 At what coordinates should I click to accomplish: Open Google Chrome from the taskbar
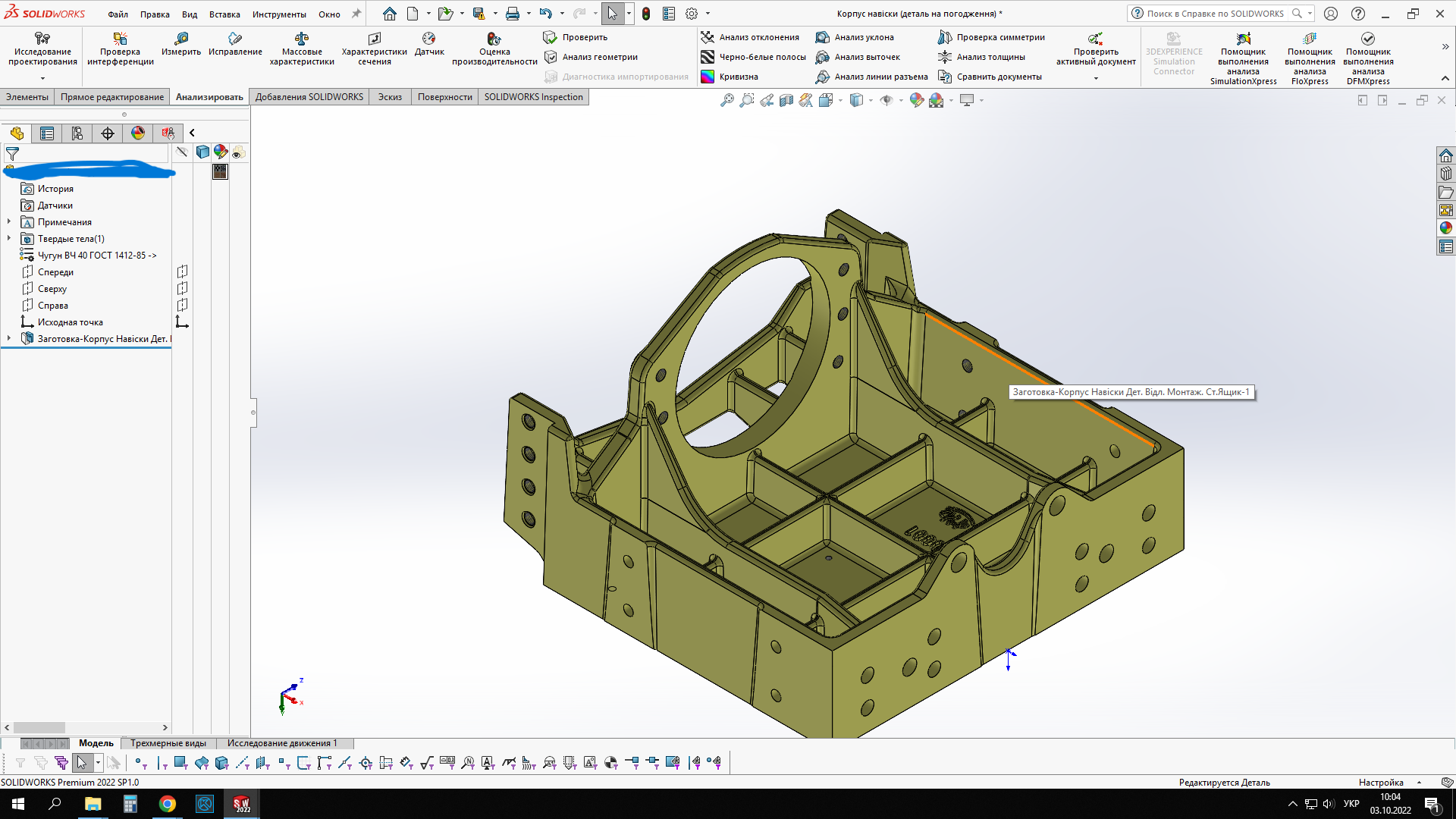tap(168, 804)
